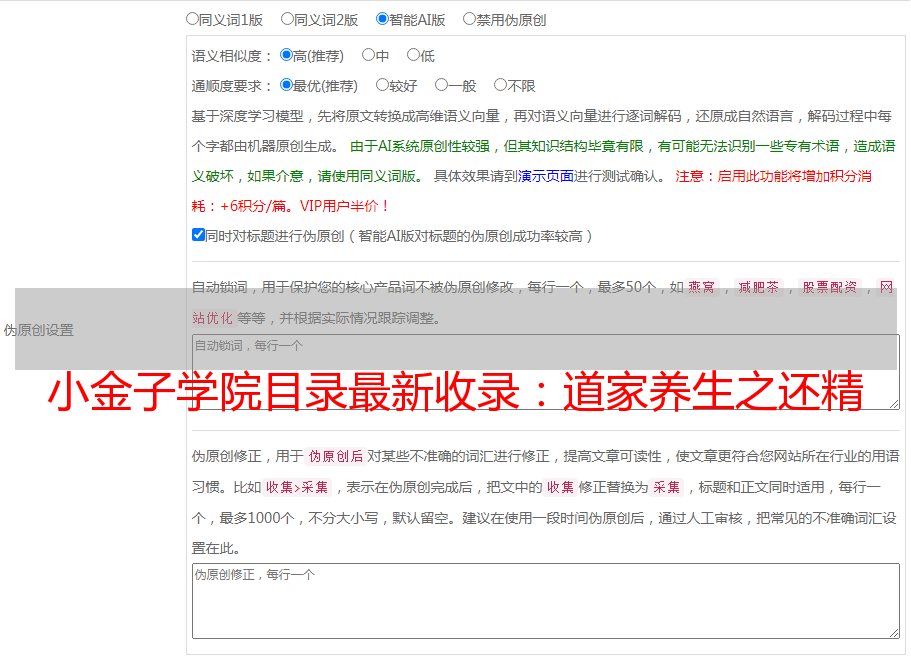The height and width of the screenshot is (658, 911).
Task: Click the 燕窝 example keyword tag
Action: pyautogui.click(x=701, y=287)
